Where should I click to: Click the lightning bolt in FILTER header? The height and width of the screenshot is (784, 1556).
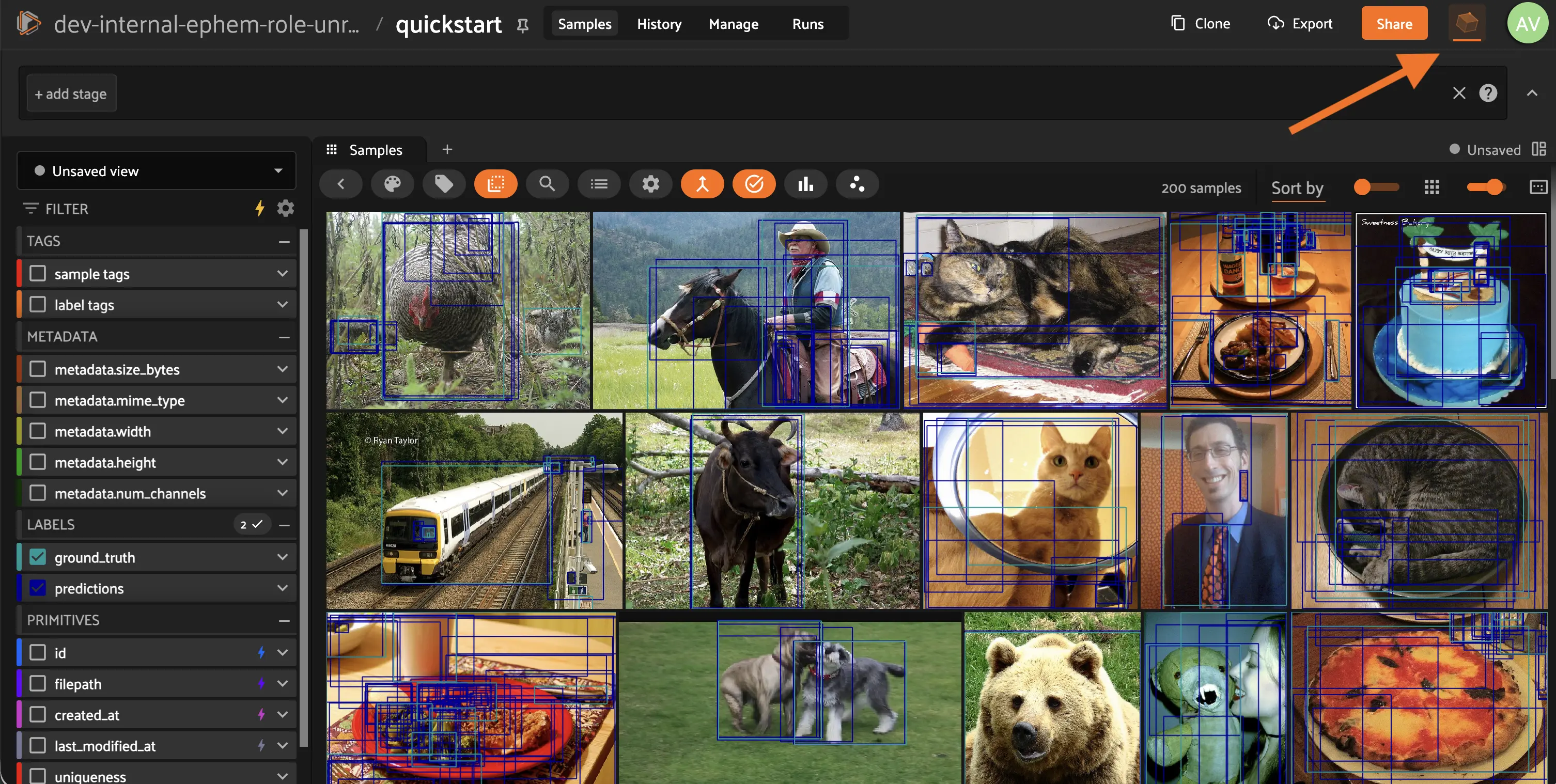[260, 208]
